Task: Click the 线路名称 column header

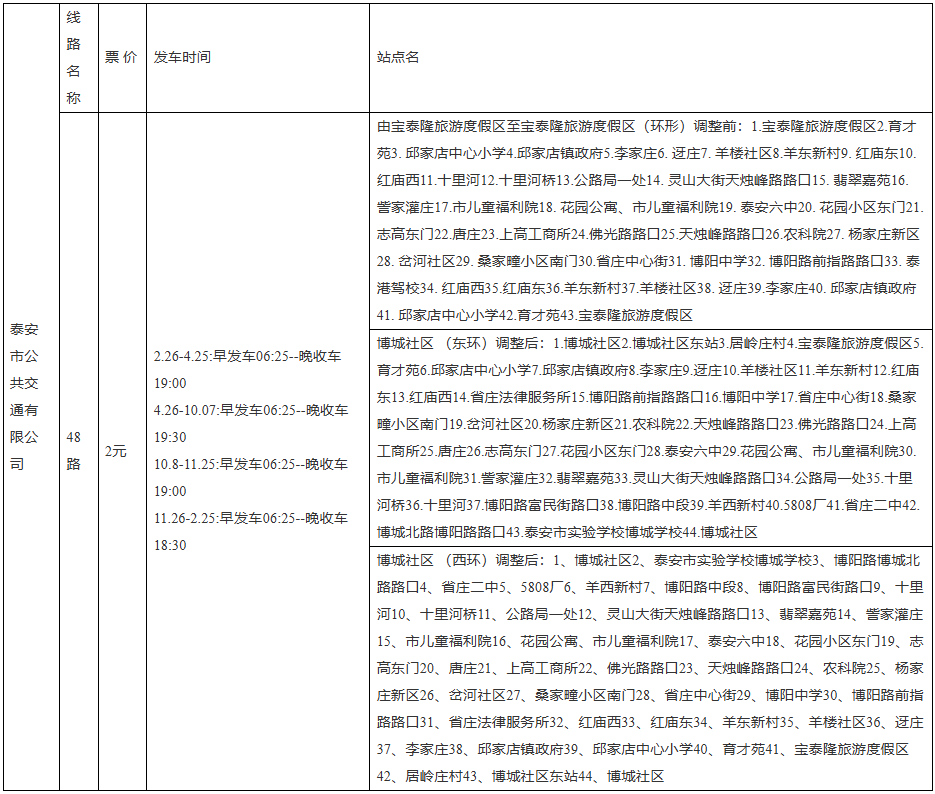Action: (x=73, y=58)
